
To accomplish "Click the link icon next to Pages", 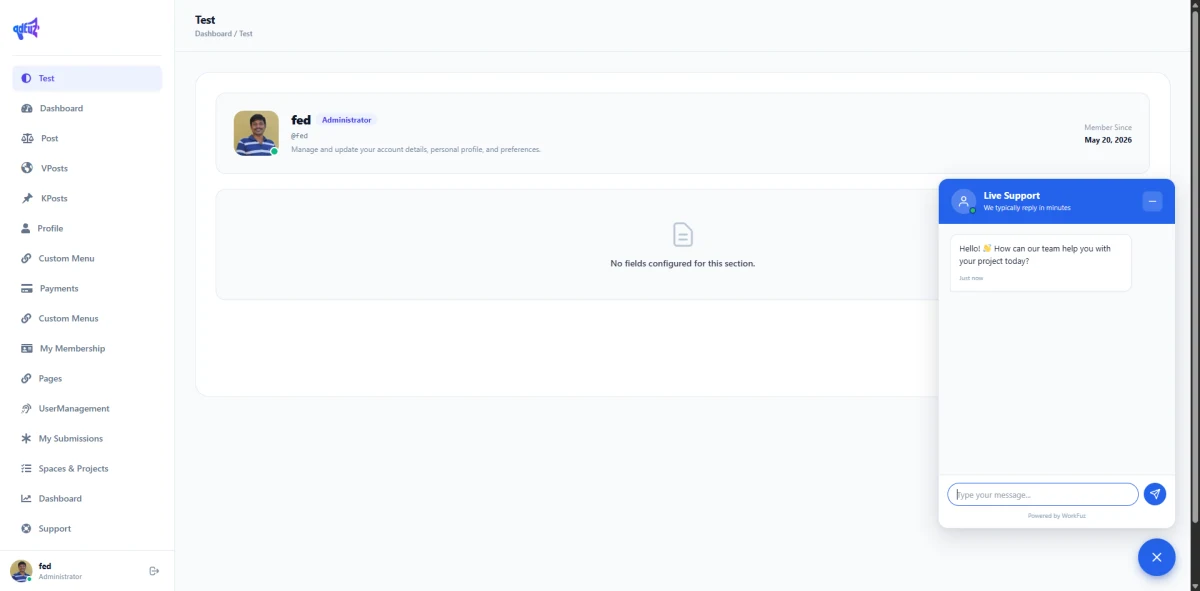I will [26, 378].
